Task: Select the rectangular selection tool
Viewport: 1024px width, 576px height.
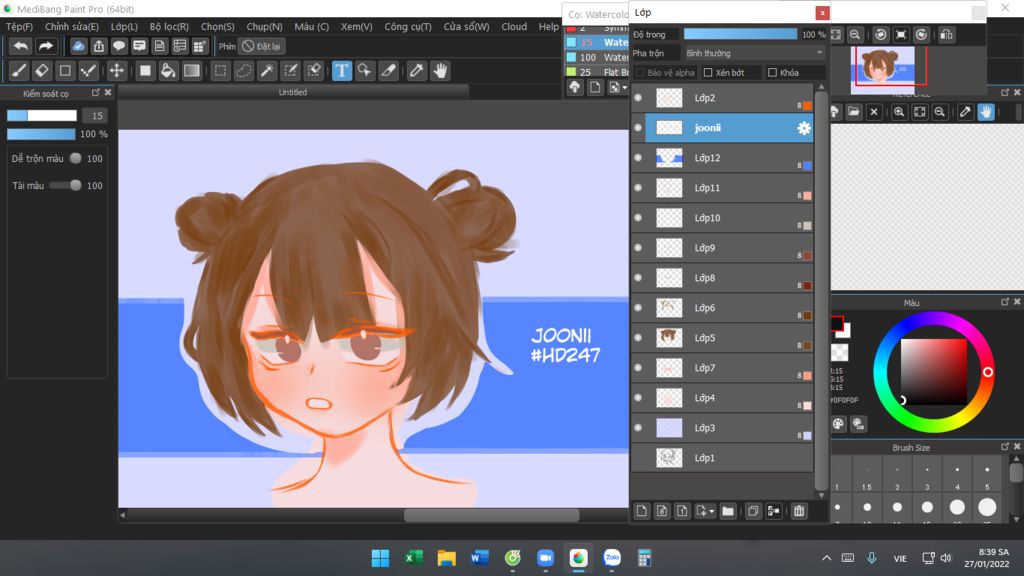Action: pyautogui.click(x=221, y=71)
